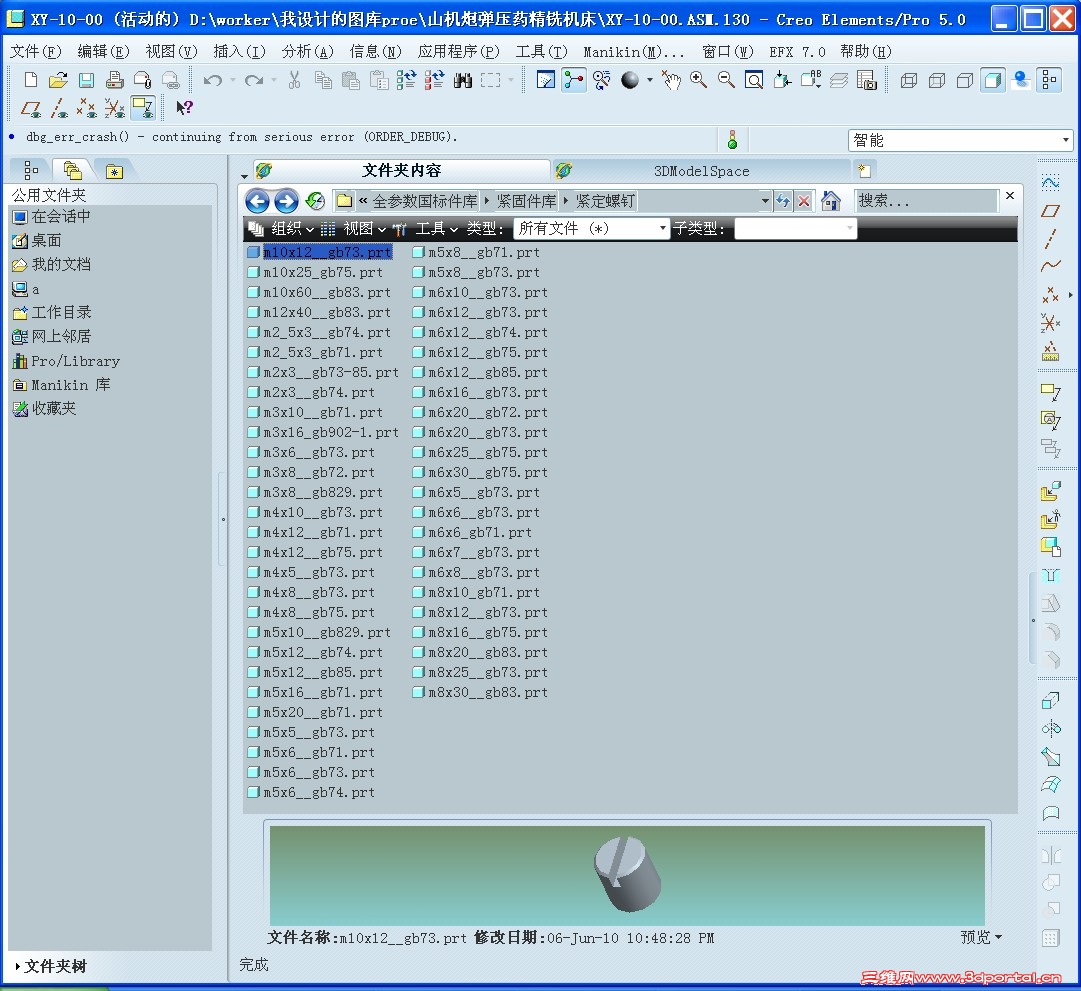This screenshot has width=1081, height=991.
Task: Click the Reorient view icon
Action: tap(782, 80)
